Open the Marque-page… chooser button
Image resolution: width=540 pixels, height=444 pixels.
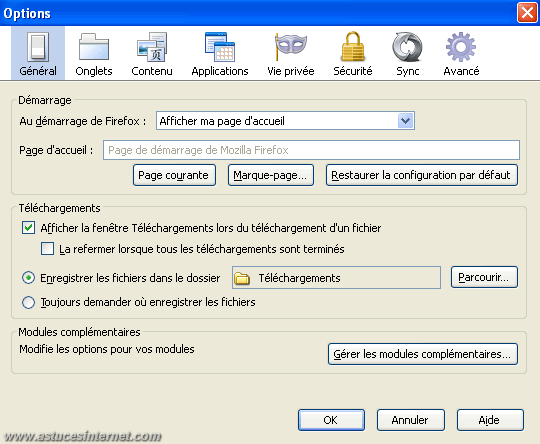tap(271, 175)
